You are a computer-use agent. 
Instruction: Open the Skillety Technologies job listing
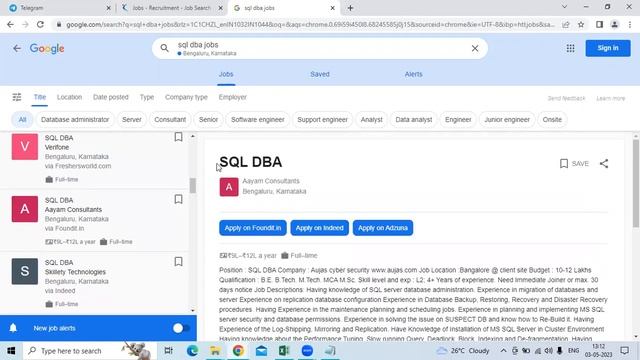[95, 283]
